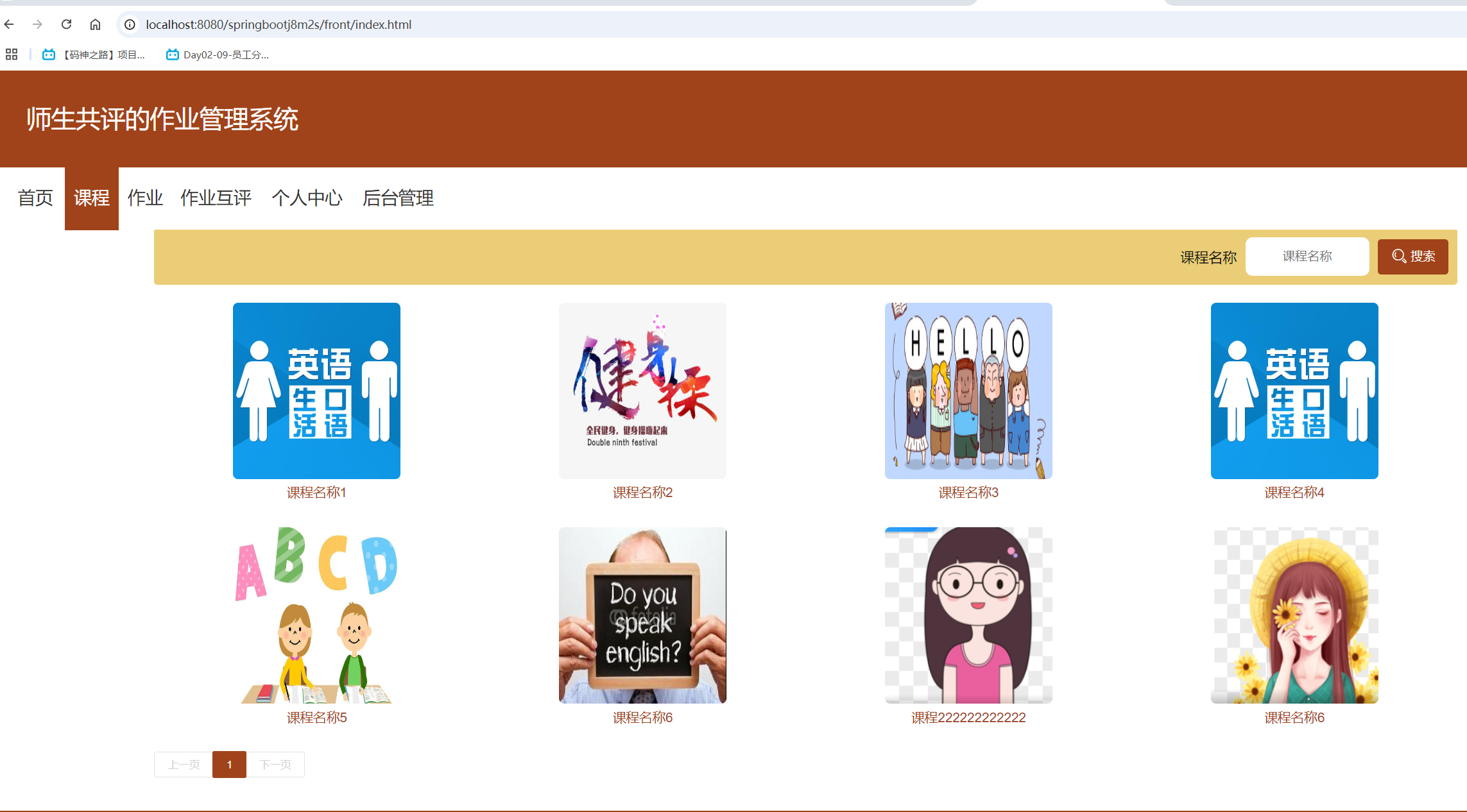Click the 课程名称3 title link
The width and height of the screenshot is (1467, 812).
click(x=968, y=493)
